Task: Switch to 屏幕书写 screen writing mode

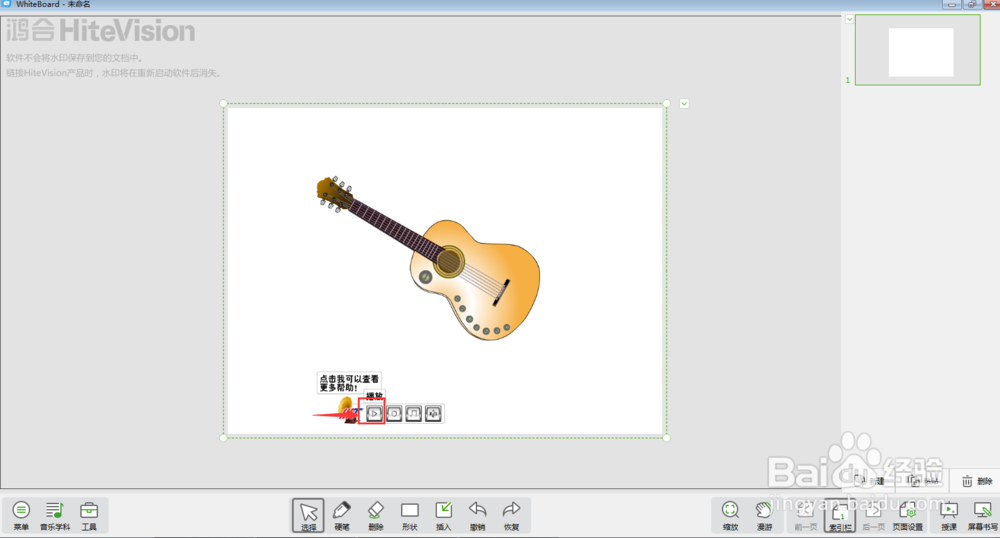Action: coord(983,516)
